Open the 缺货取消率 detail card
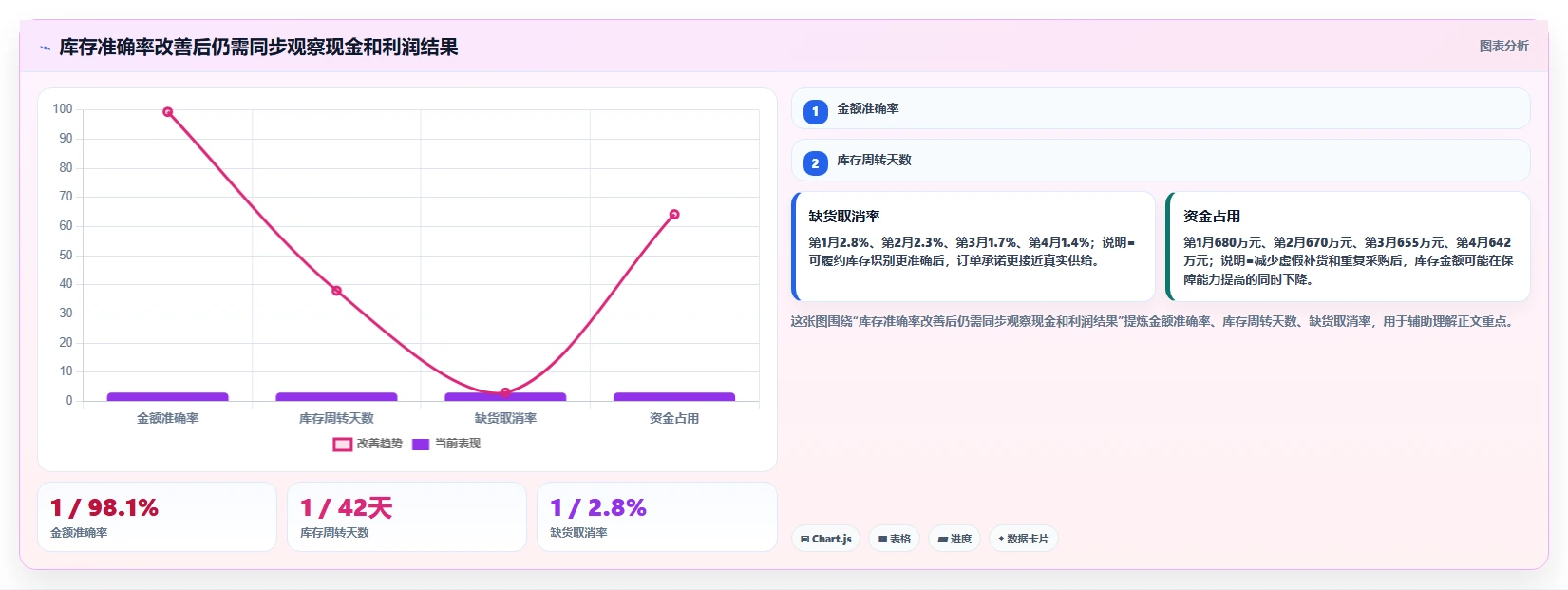Viewport: 1568px width, 590px height. tap(973, 247)
